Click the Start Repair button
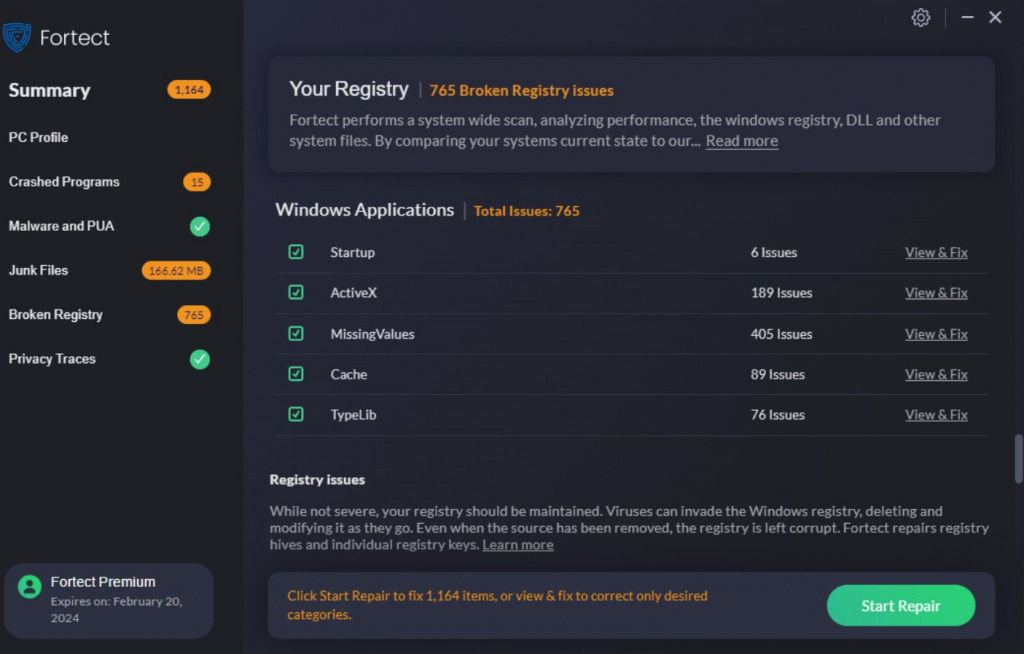This screenshot has width=1024, height=654. pyautogui.click(x=901, y=606)
